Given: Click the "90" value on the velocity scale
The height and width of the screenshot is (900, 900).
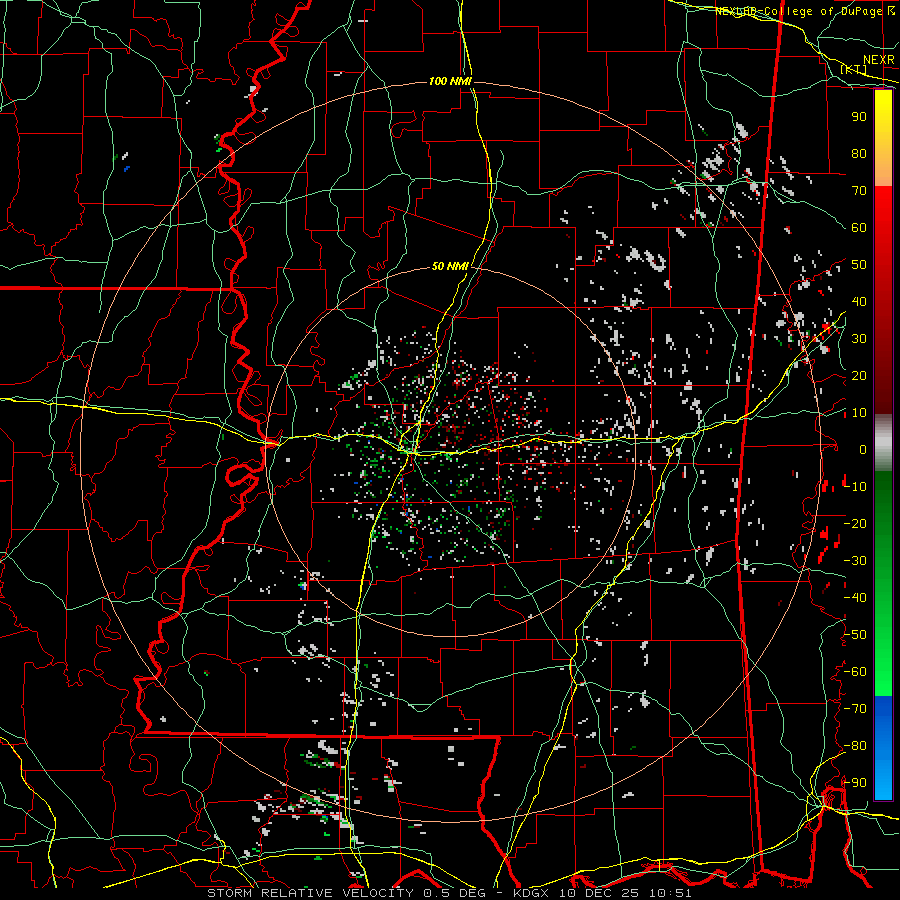Looking at the screenshot, I should click(859, 117).
